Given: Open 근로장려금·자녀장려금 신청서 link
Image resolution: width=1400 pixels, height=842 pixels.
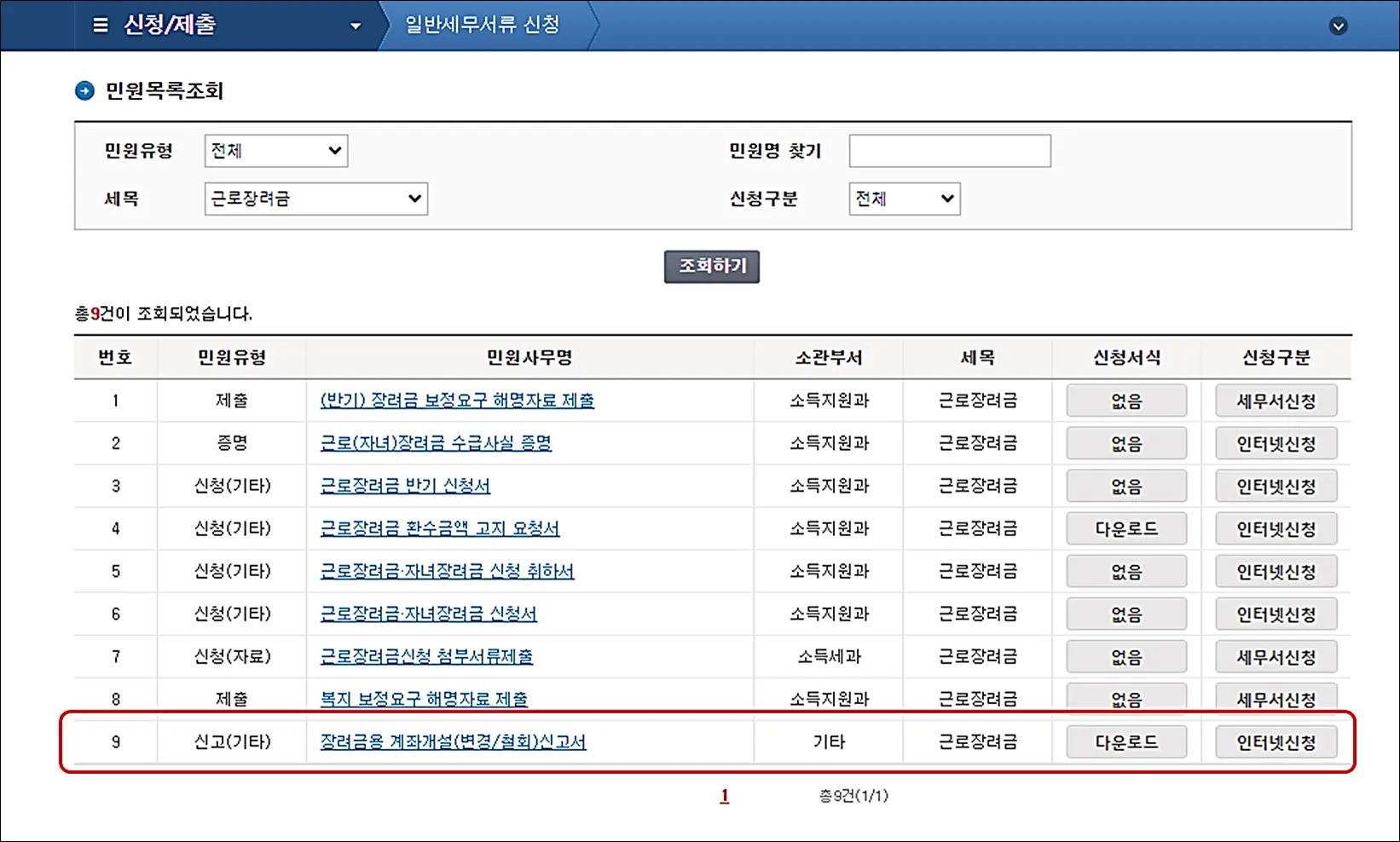Looking at the screenshot, I should pyautogui.click(x=429, y=614).
